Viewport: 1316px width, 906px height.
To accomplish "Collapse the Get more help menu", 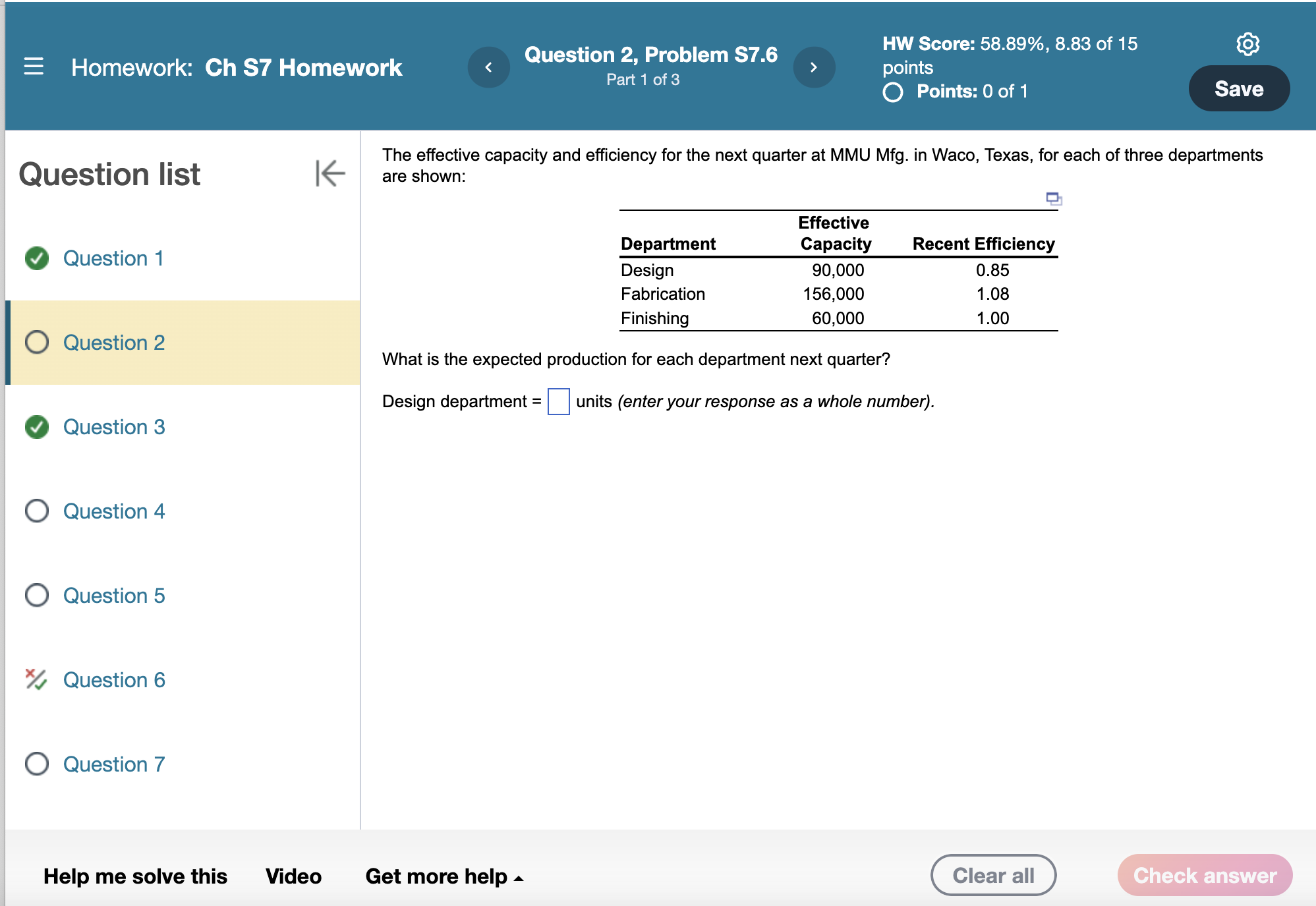I will pyautogui.click(x=518, y=876).
